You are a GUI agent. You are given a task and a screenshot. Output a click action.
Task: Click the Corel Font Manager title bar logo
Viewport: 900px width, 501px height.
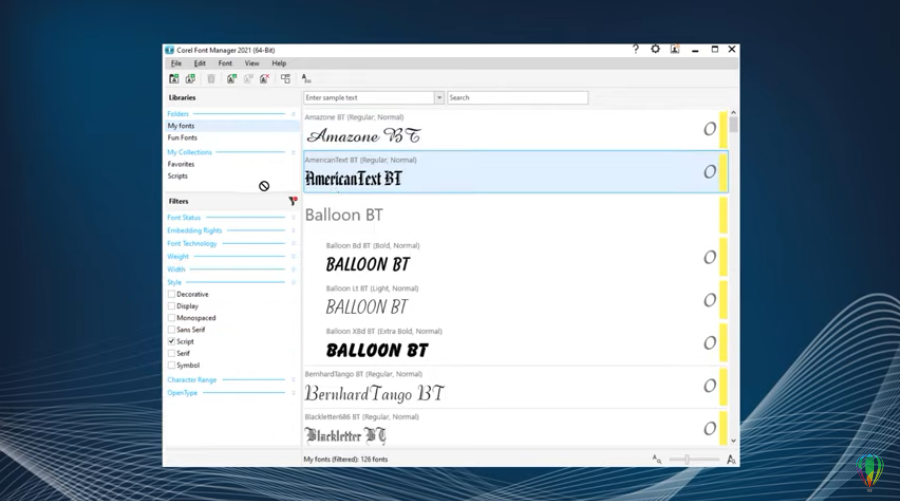coord(169,50)
